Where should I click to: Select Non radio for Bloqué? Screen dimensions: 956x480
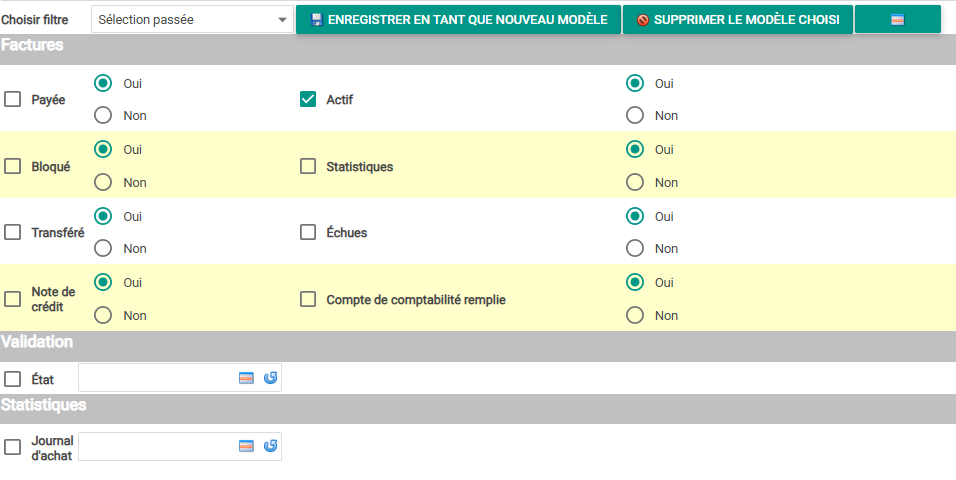103,182
